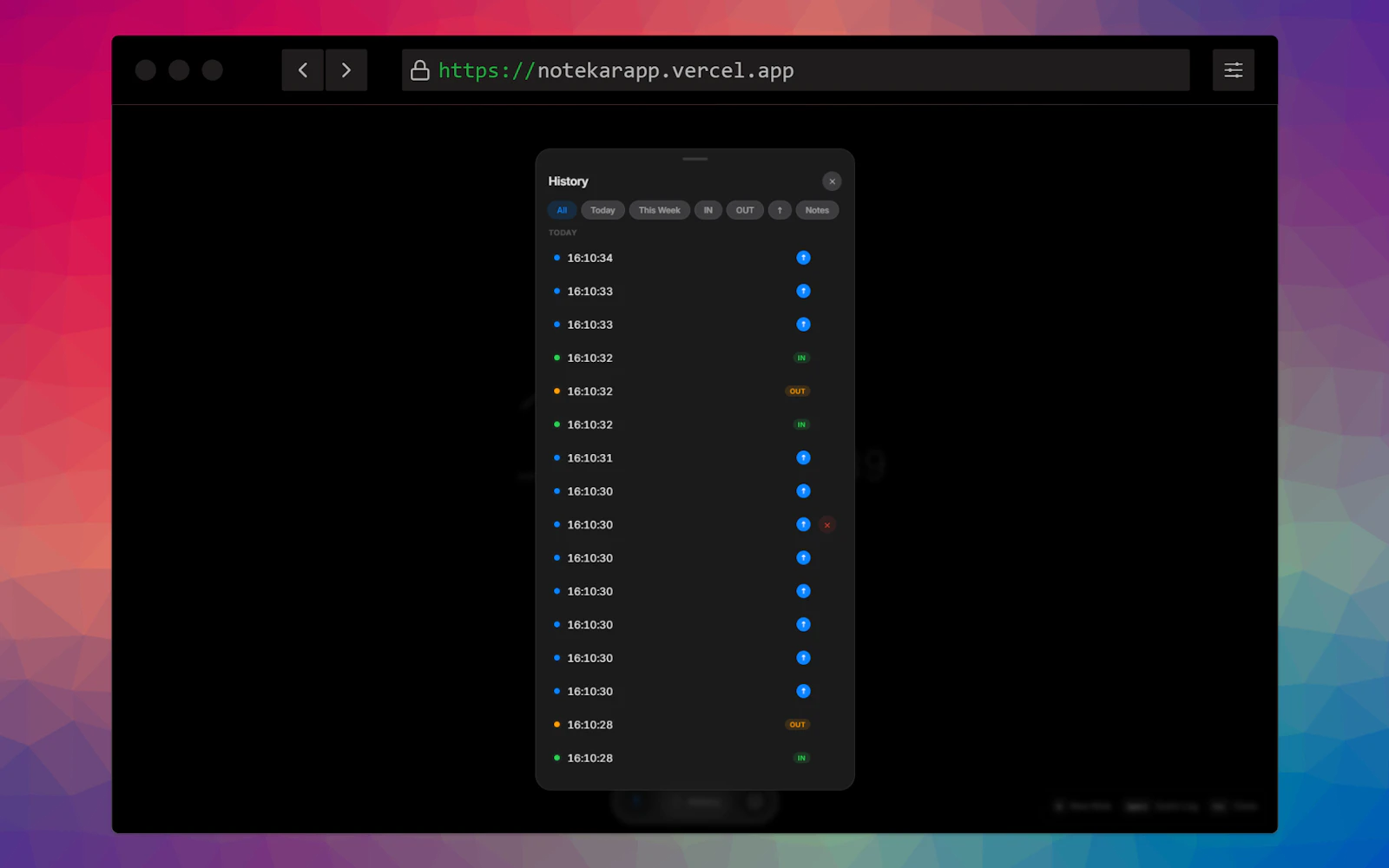Image resolution: width=1389 pixels, height=868 pixels.
Task: Click the History panel title
Action: (568, 181)
